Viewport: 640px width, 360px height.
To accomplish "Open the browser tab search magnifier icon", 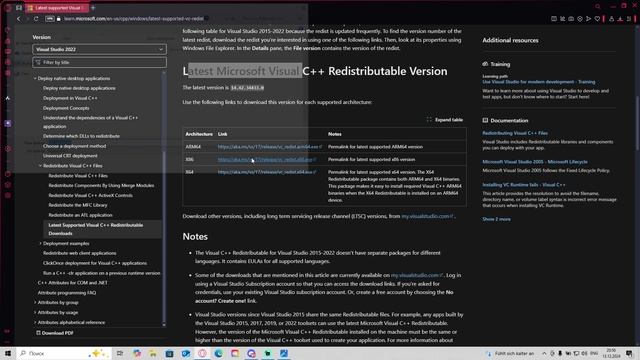I will coord(598,7).
